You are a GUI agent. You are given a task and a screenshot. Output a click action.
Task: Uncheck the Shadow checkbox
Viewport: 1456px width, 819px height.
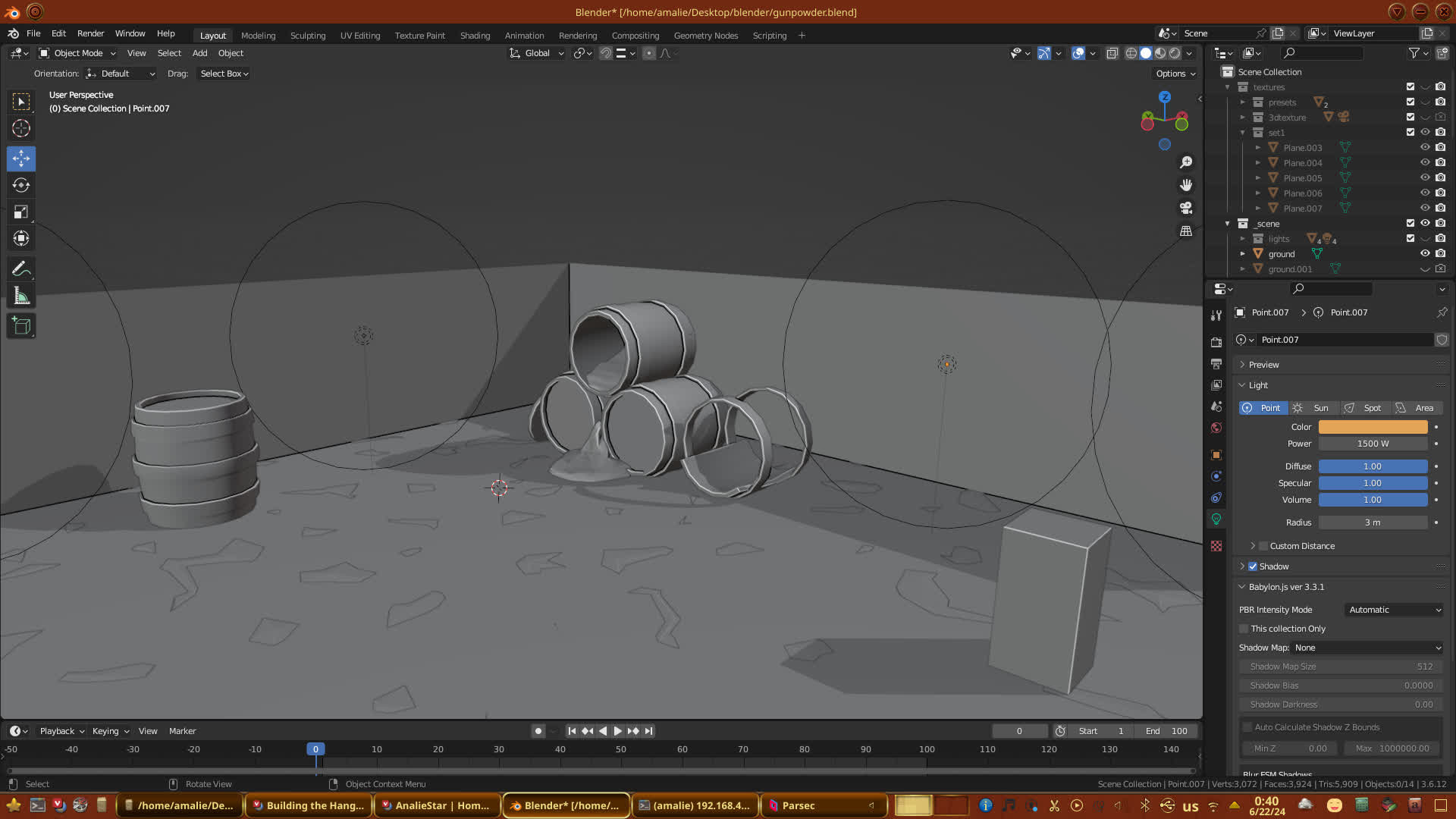[x=1253, y=566]
